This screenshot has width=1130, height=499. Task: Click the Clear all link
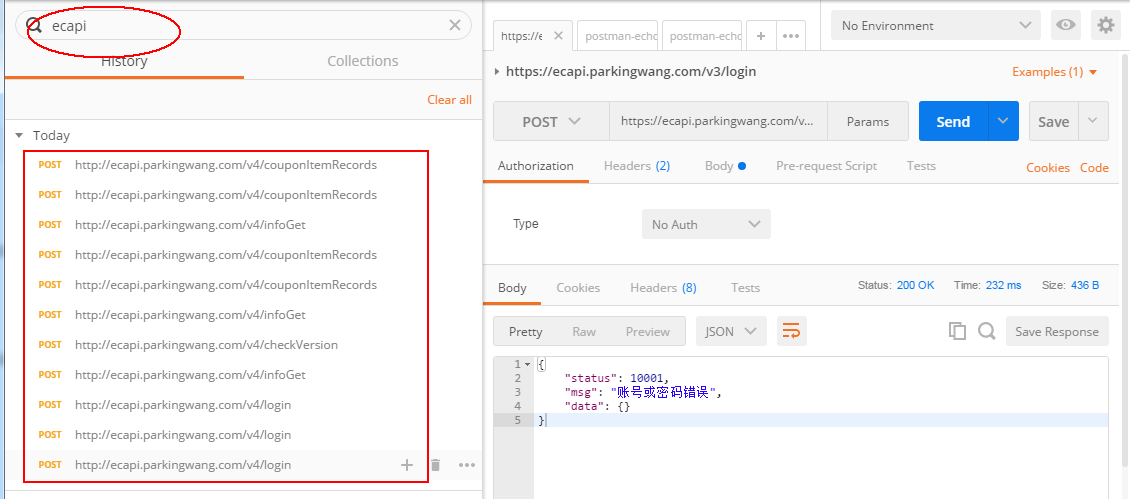pyautogui.click(x=450, y=100)
